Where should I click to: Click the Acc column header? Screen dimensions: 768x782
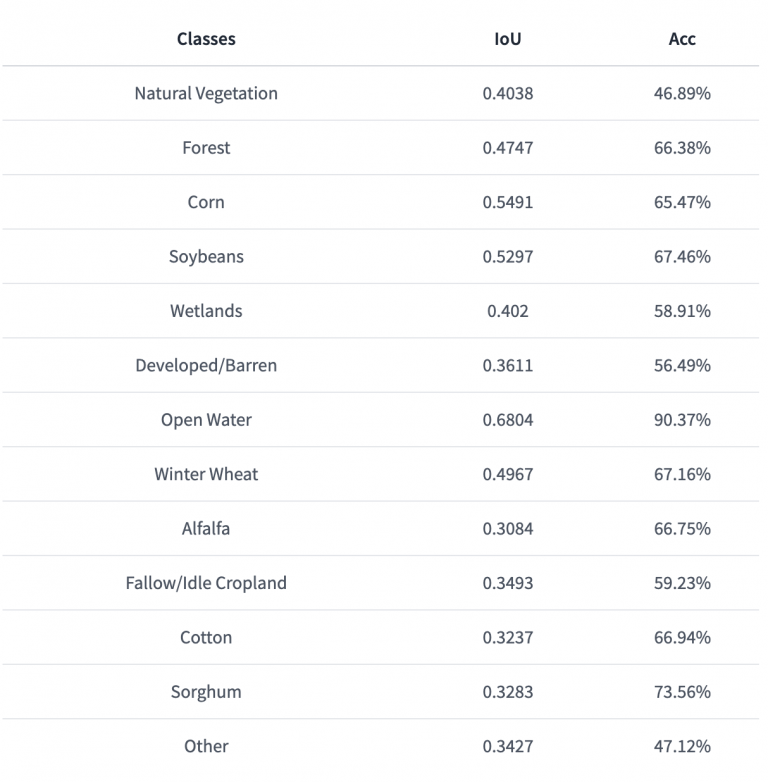coord(682,39)
